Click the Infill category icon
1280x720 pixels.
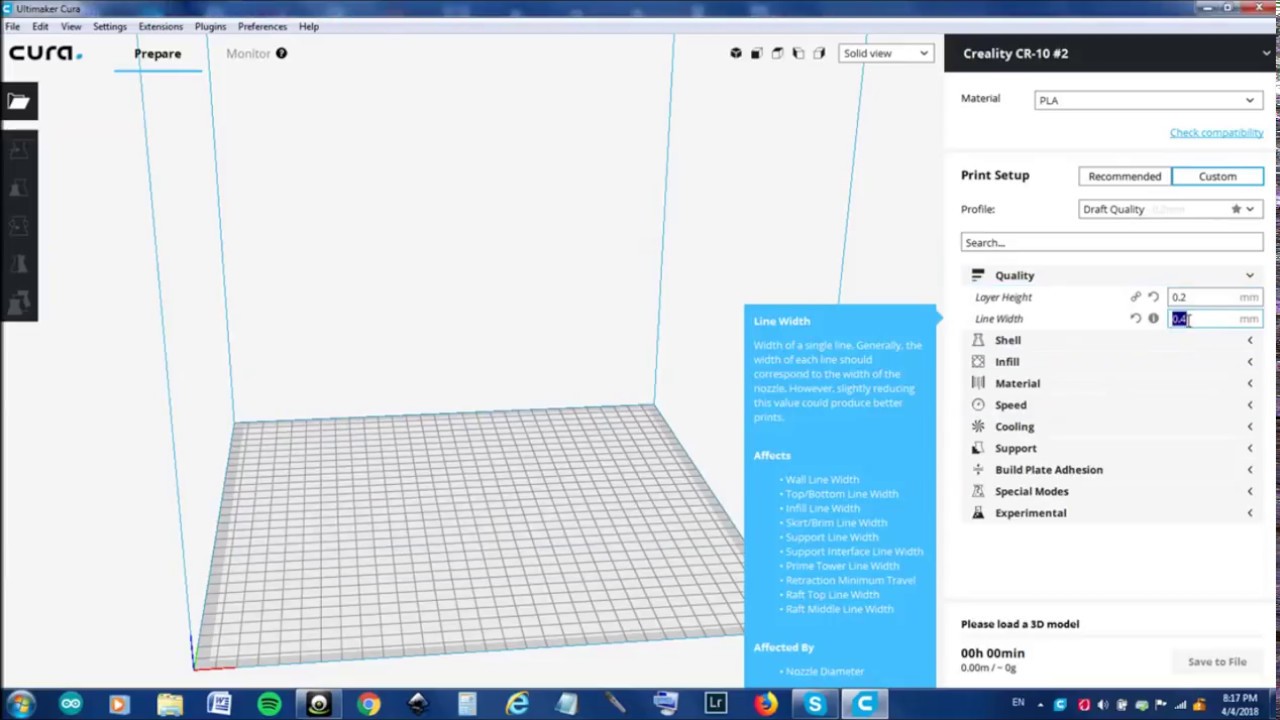[x=978, y=362]
